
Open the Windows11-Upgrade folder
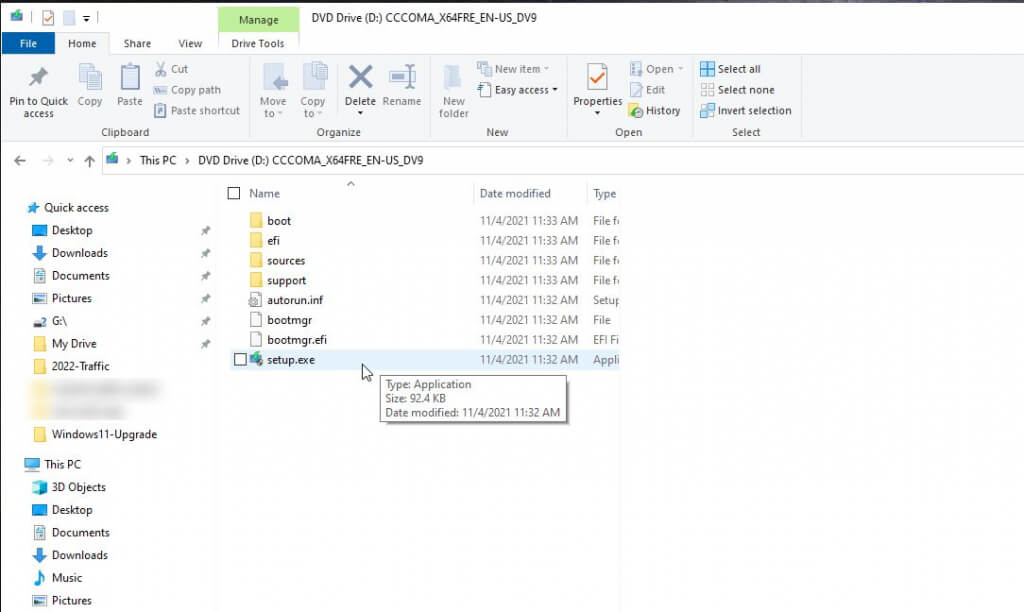coord(104,434)
